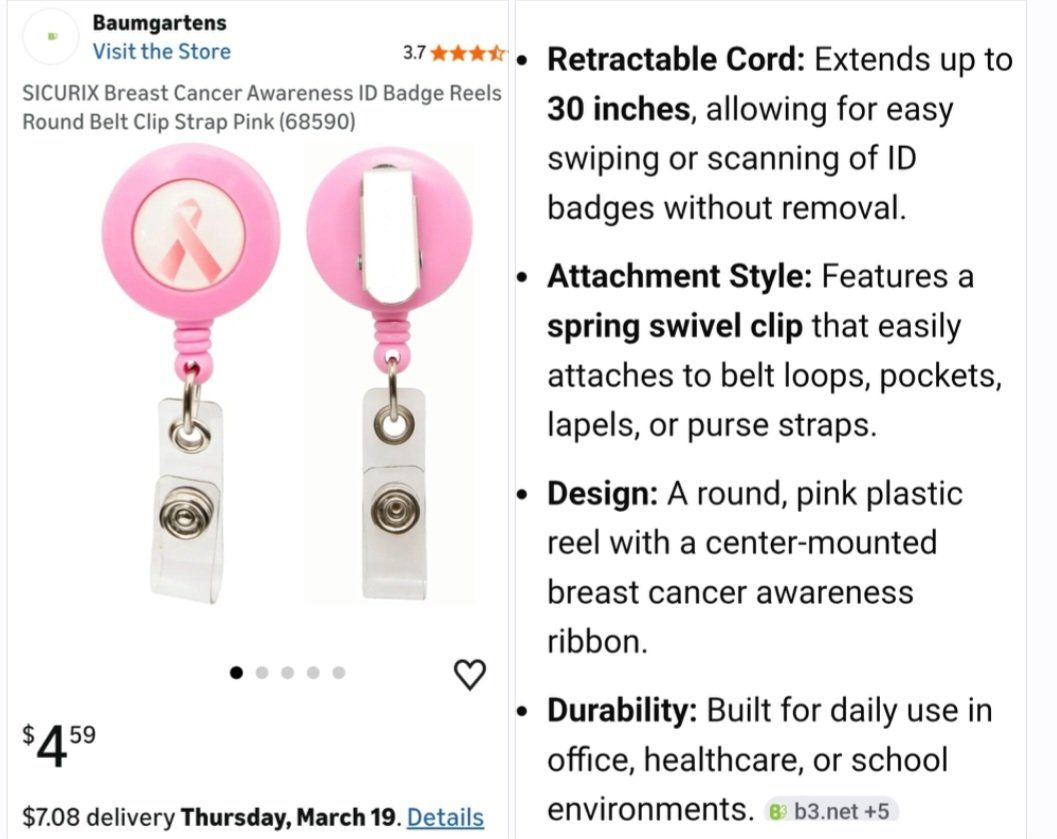Select the first carousel dot
This screenshot has height=839, width=1057.
[236, 673]
